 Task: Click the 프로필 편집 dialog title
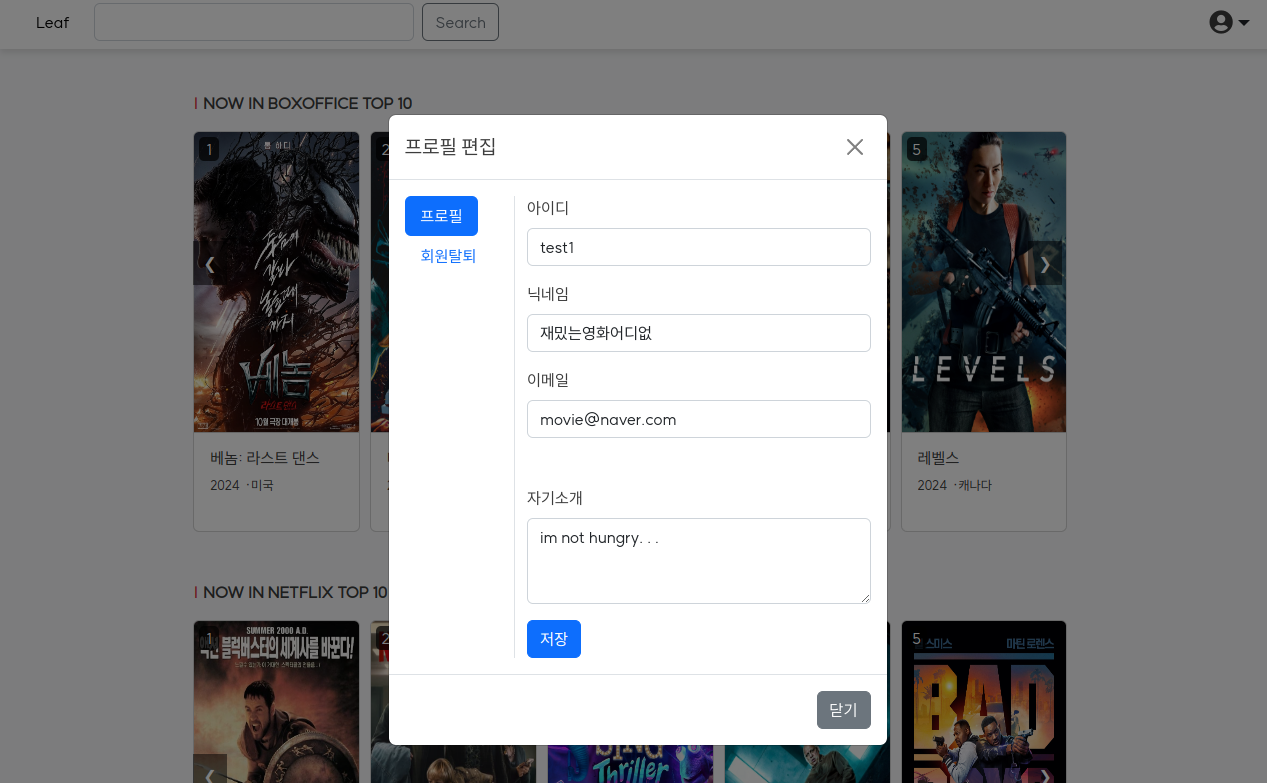click(x=450, y=147)
